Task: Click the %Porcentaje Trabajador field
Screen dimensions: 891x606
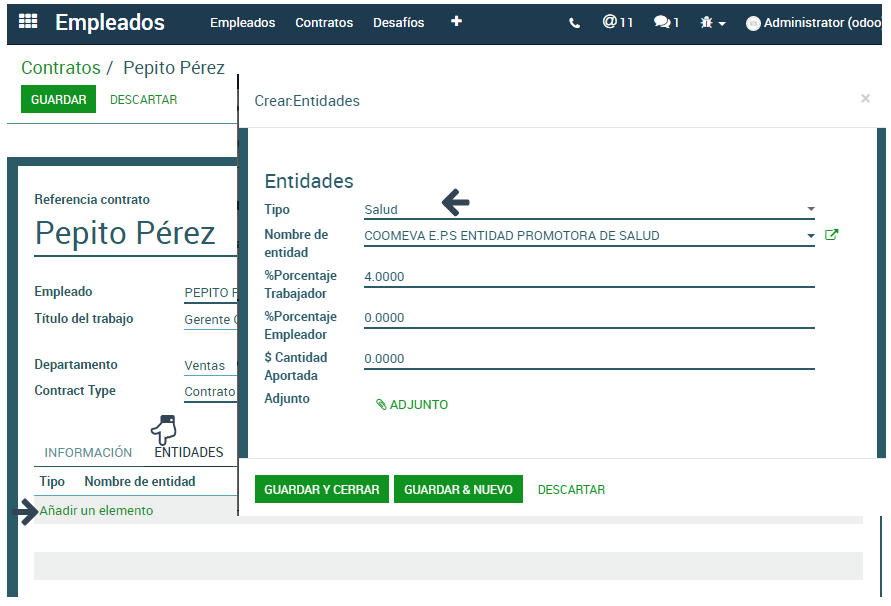Action: coord(588,277)
